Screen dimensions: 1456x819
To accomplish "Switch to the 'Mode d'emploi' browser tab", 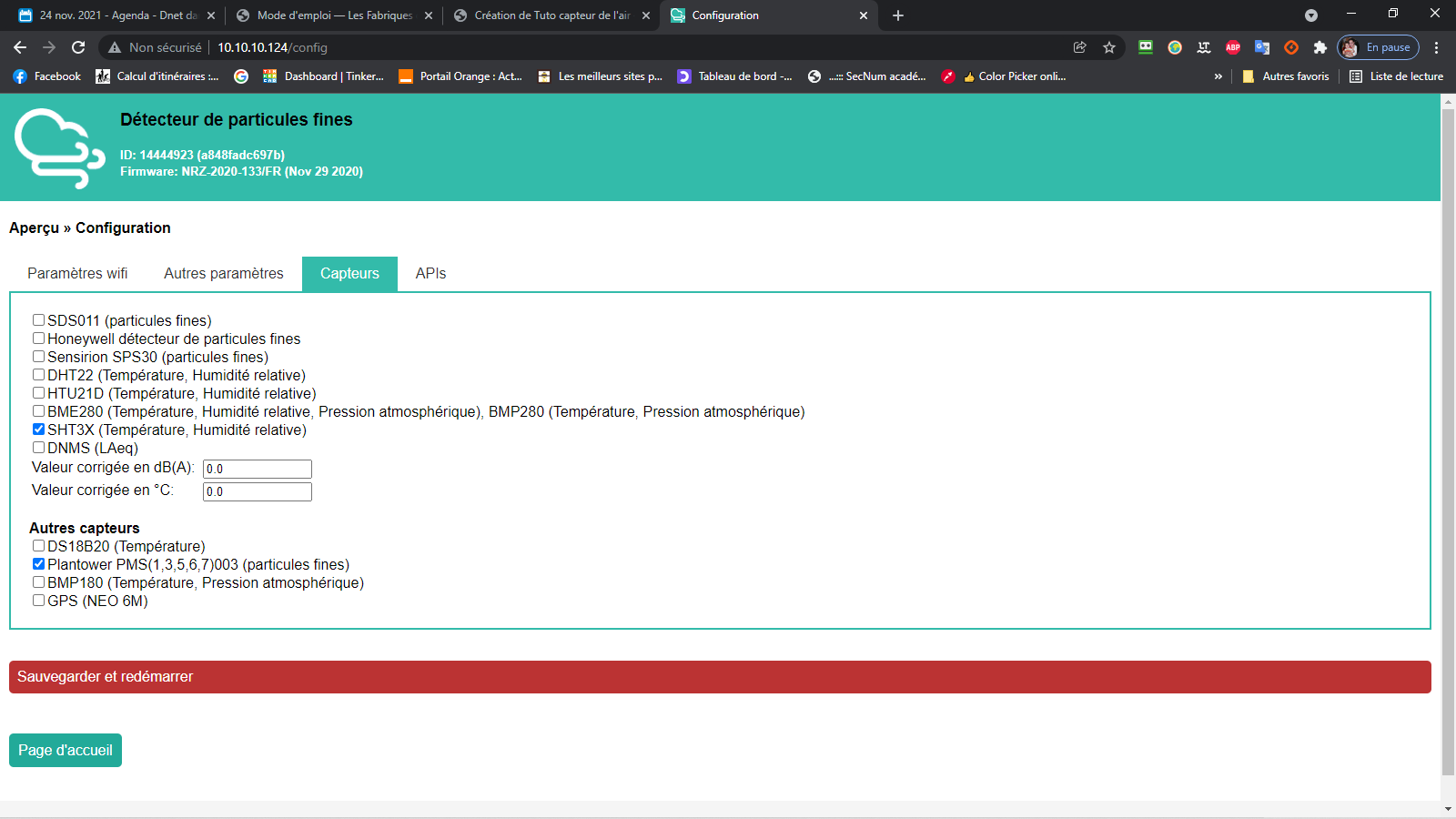I will point(334,15).
